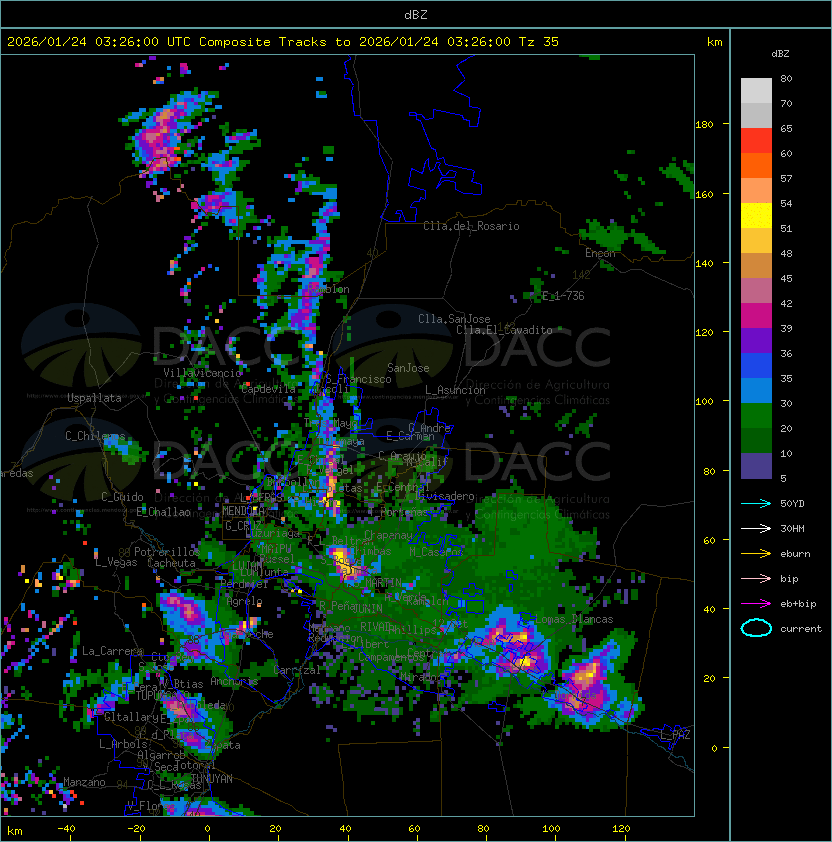Click the 'Clla.del_Rosario' map label
This screenshot has height=842, width=832.
click(x=471, y=226)
